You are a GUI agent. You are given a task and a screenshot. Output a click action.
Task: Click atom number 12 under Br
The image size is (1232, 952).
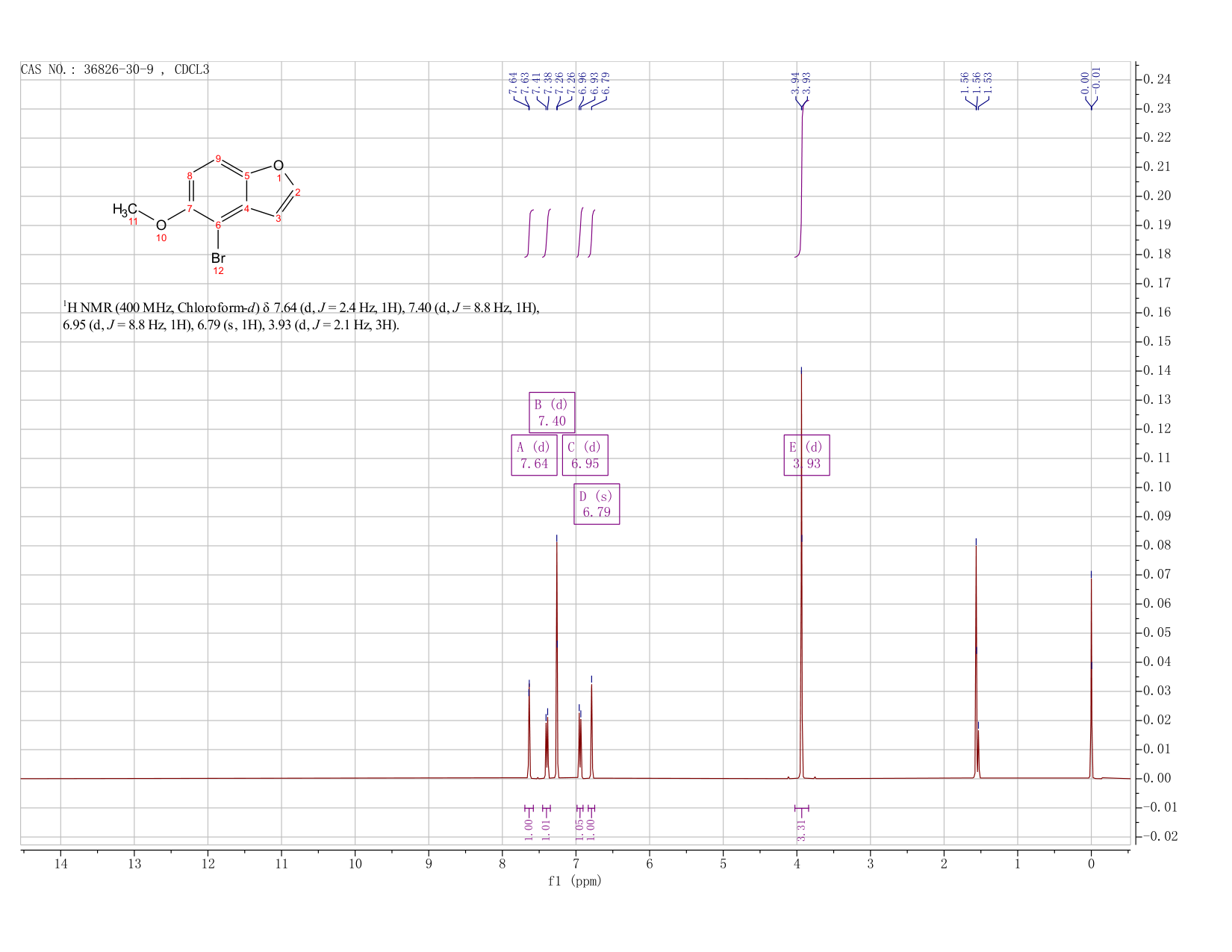click(x=219, y=271)
